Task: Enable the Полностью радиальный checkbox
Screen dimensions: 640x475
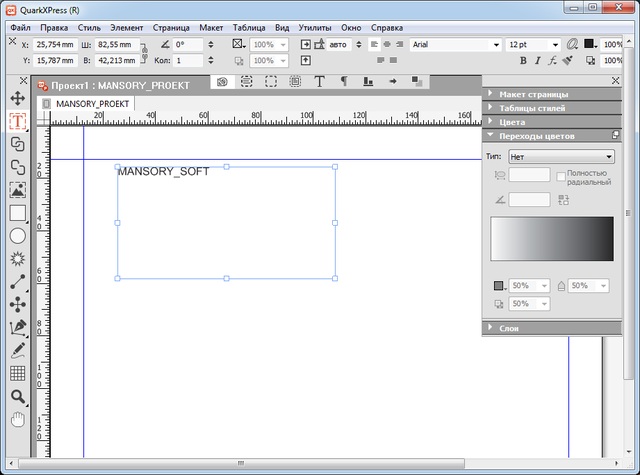Action: [x=561, y=175]
